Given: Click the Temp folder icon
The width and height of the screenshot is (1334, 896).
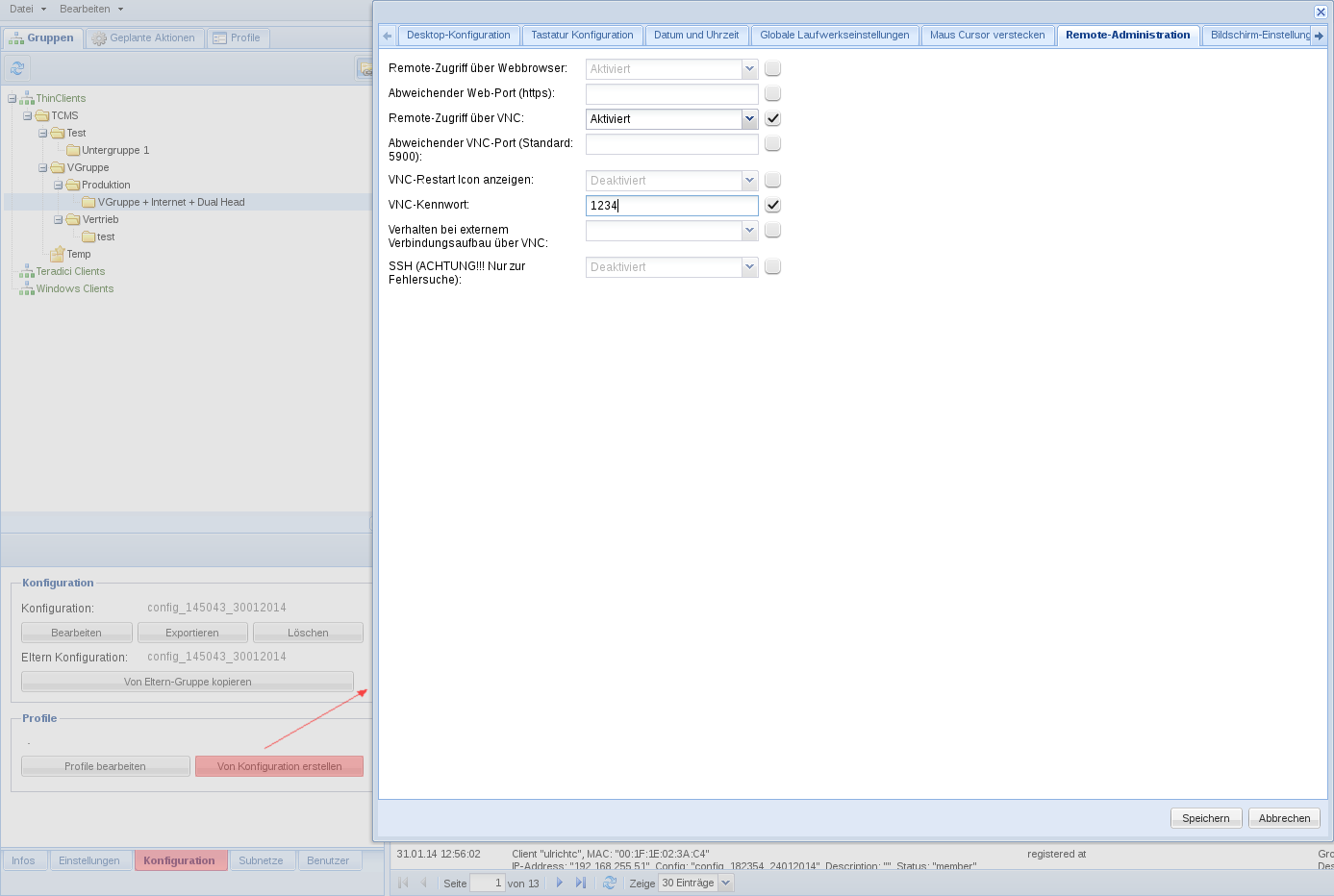Looking at the screenshot, I should pyautogui.click(x=58, y=255).
